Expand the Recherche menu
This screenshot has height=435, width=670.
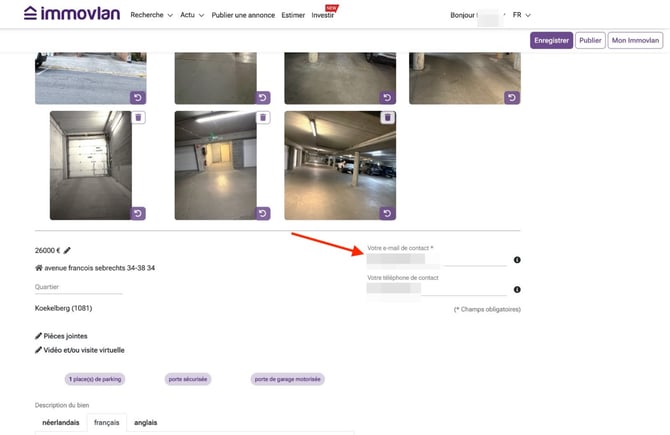151,15
